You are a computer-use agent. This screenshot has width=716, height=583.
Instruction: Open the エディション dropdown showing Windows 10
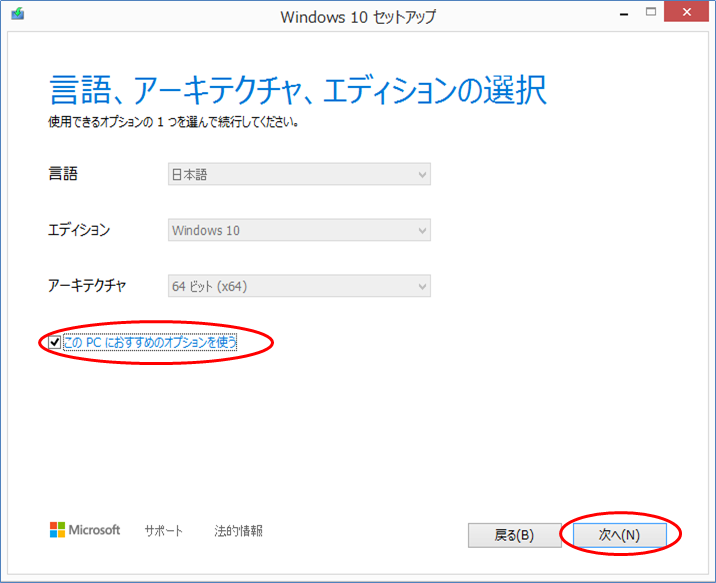(299, 230)
